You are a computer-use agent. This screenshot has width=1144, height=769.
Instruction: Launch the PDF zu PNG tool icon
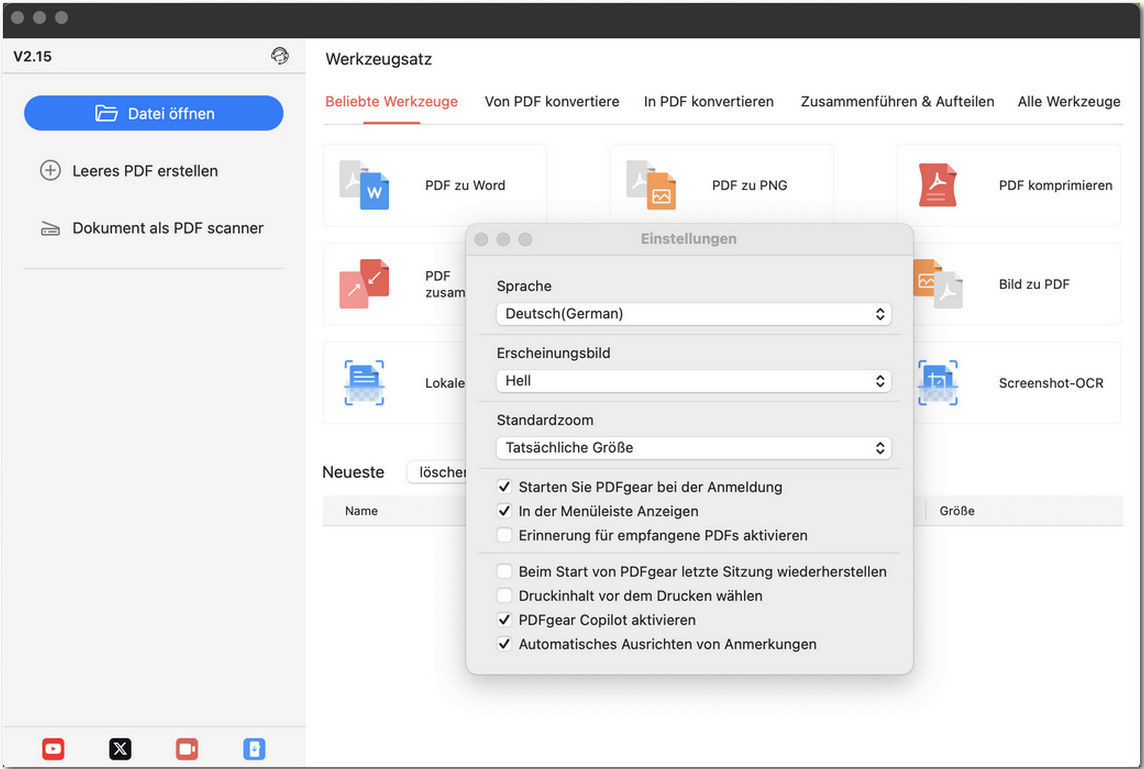(651, 185)
